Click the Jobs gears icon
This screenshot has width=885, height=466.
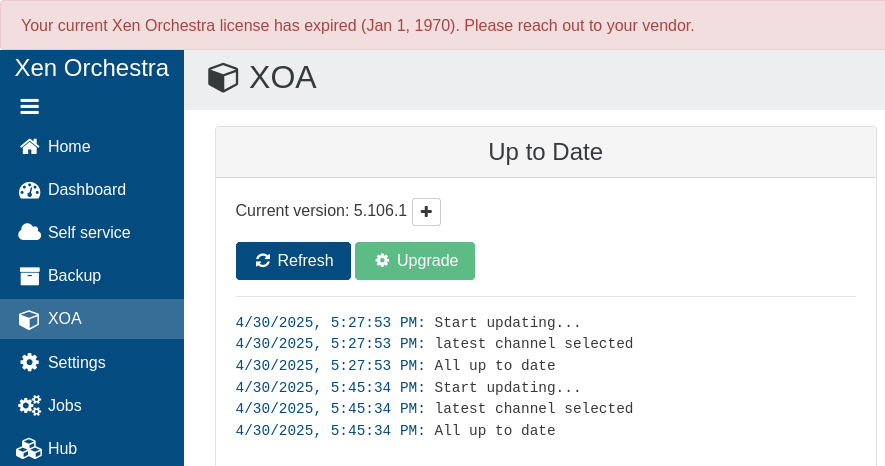pos(29,406)
